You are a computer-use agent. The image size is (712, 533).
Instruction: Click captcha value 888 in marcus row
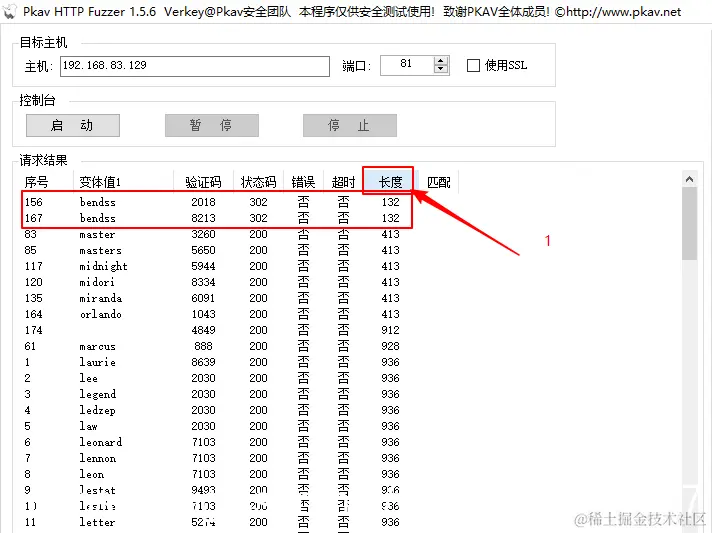[203, 346]
